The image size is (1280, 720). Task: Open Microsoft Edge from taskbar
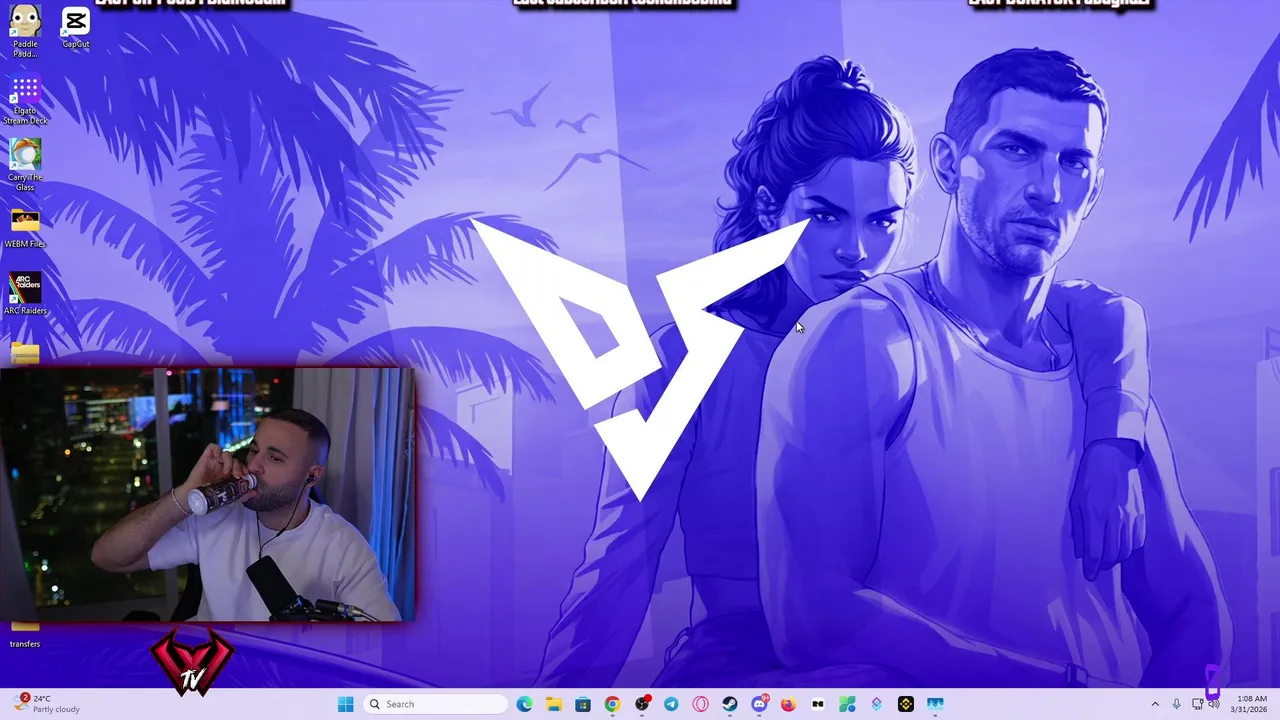tap(524, 704)
